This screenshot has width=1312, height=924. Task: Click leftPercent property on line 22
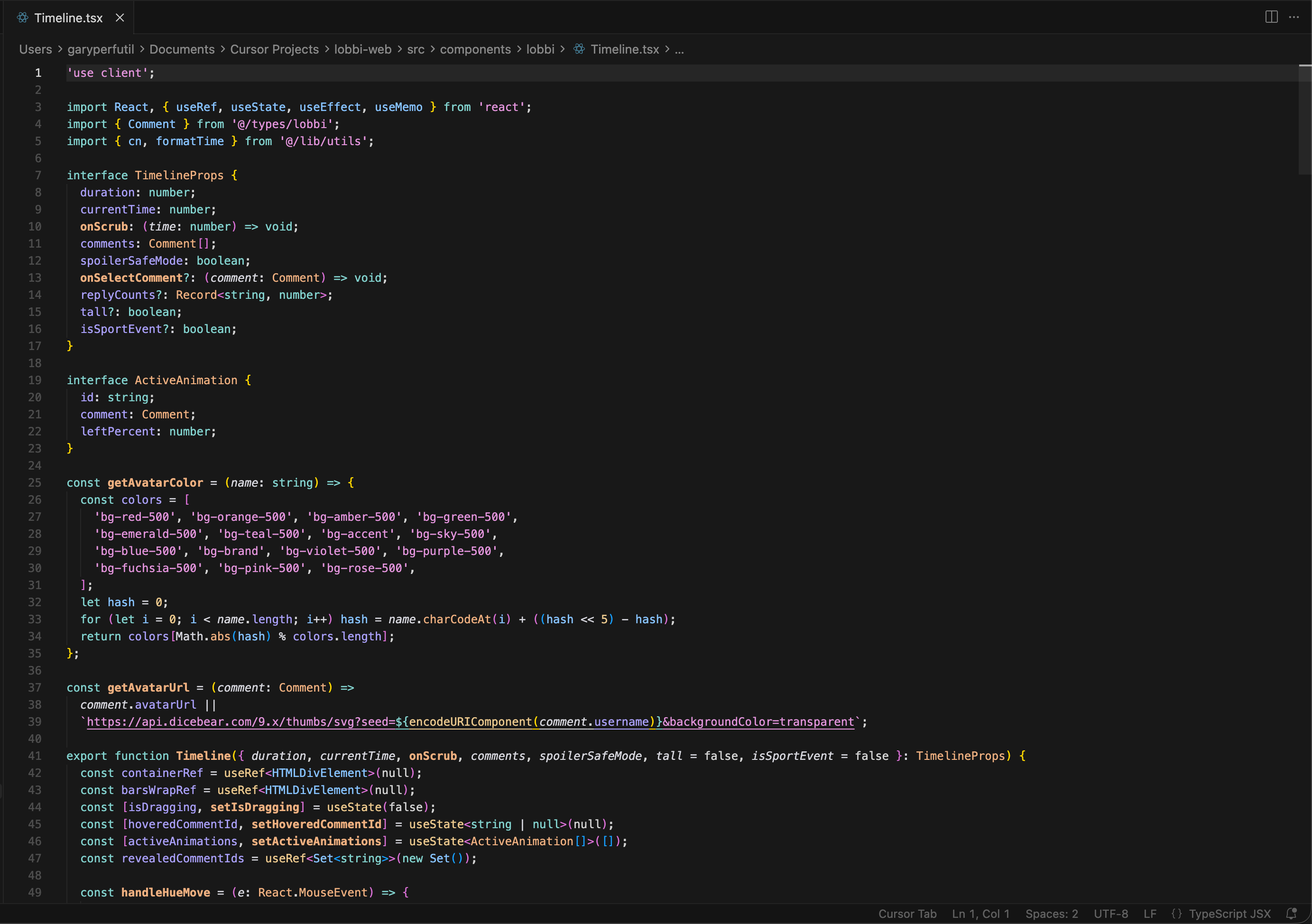point(118,432)
